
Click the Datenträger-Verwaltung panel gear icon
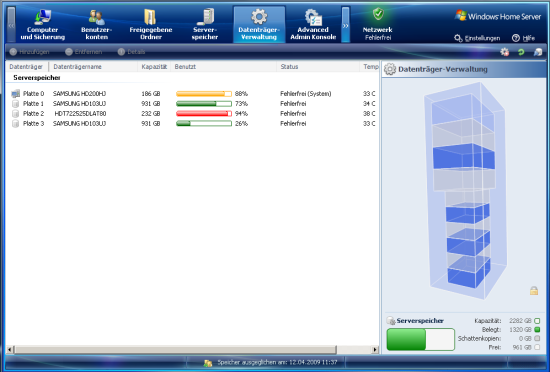390,69
